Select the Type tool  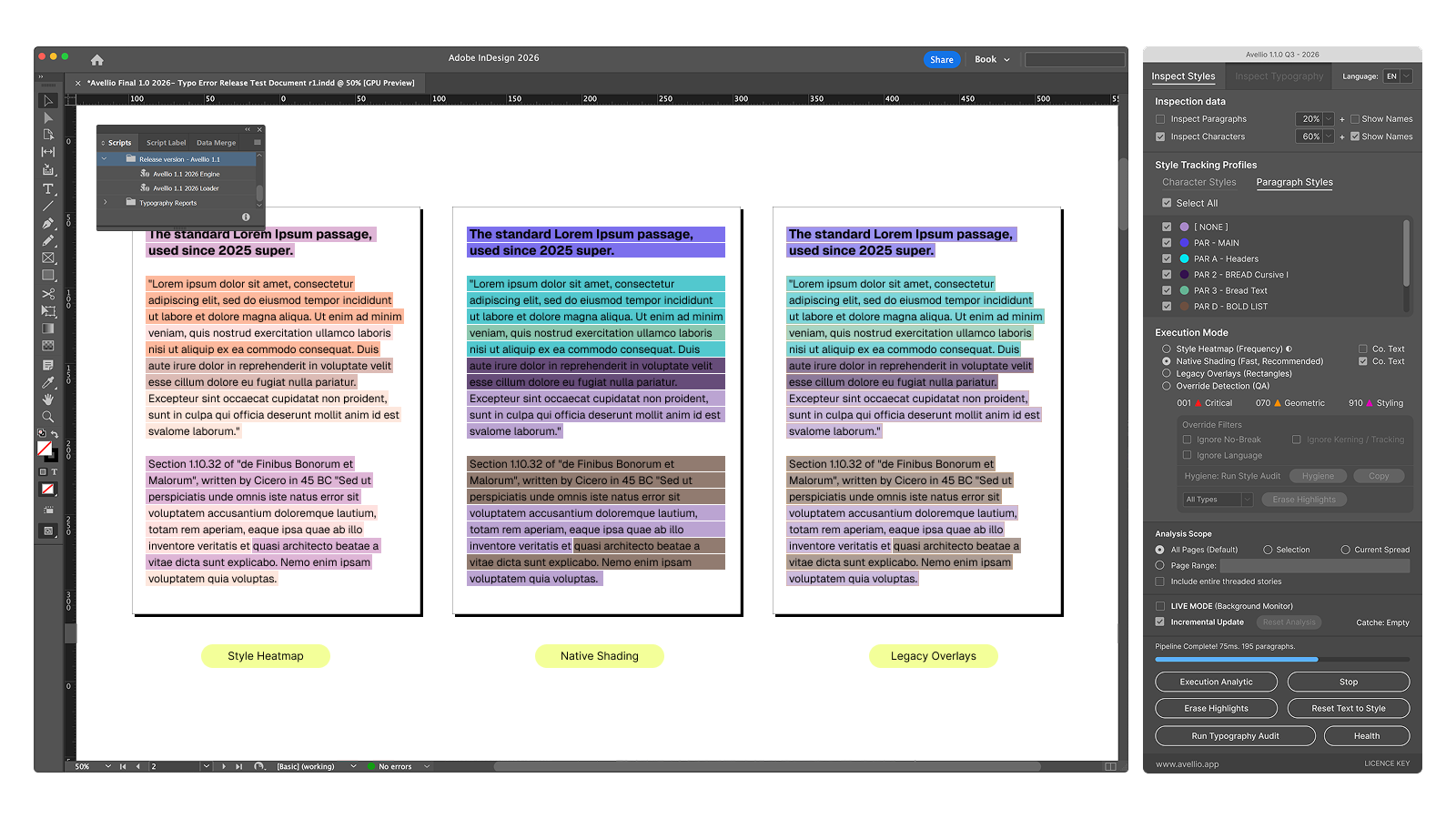click(x=48, y=188)
